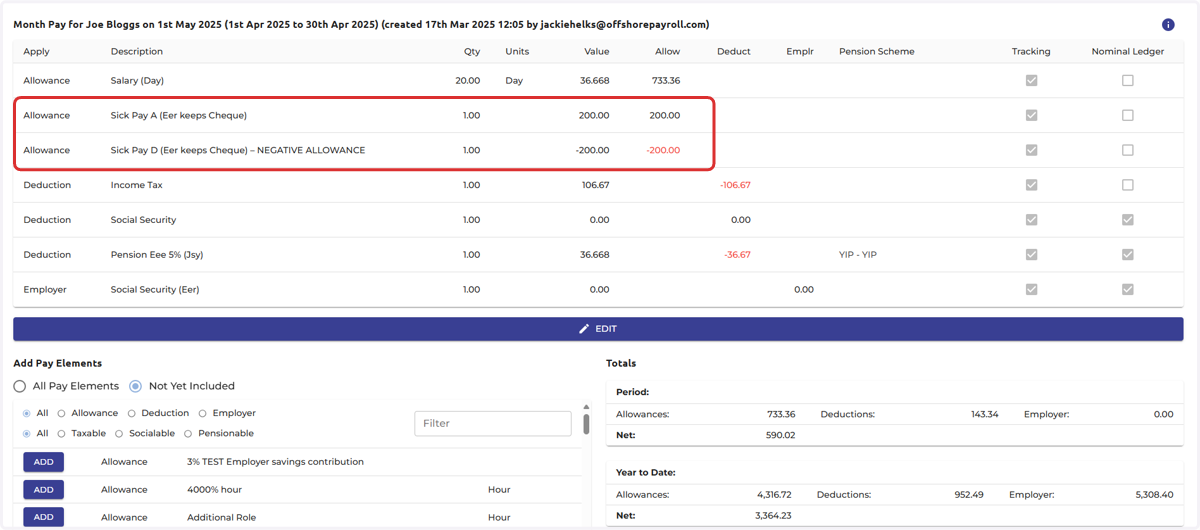Toggle Nominal Ledger checkbox for Social Security deduction

pos(1128,220)
